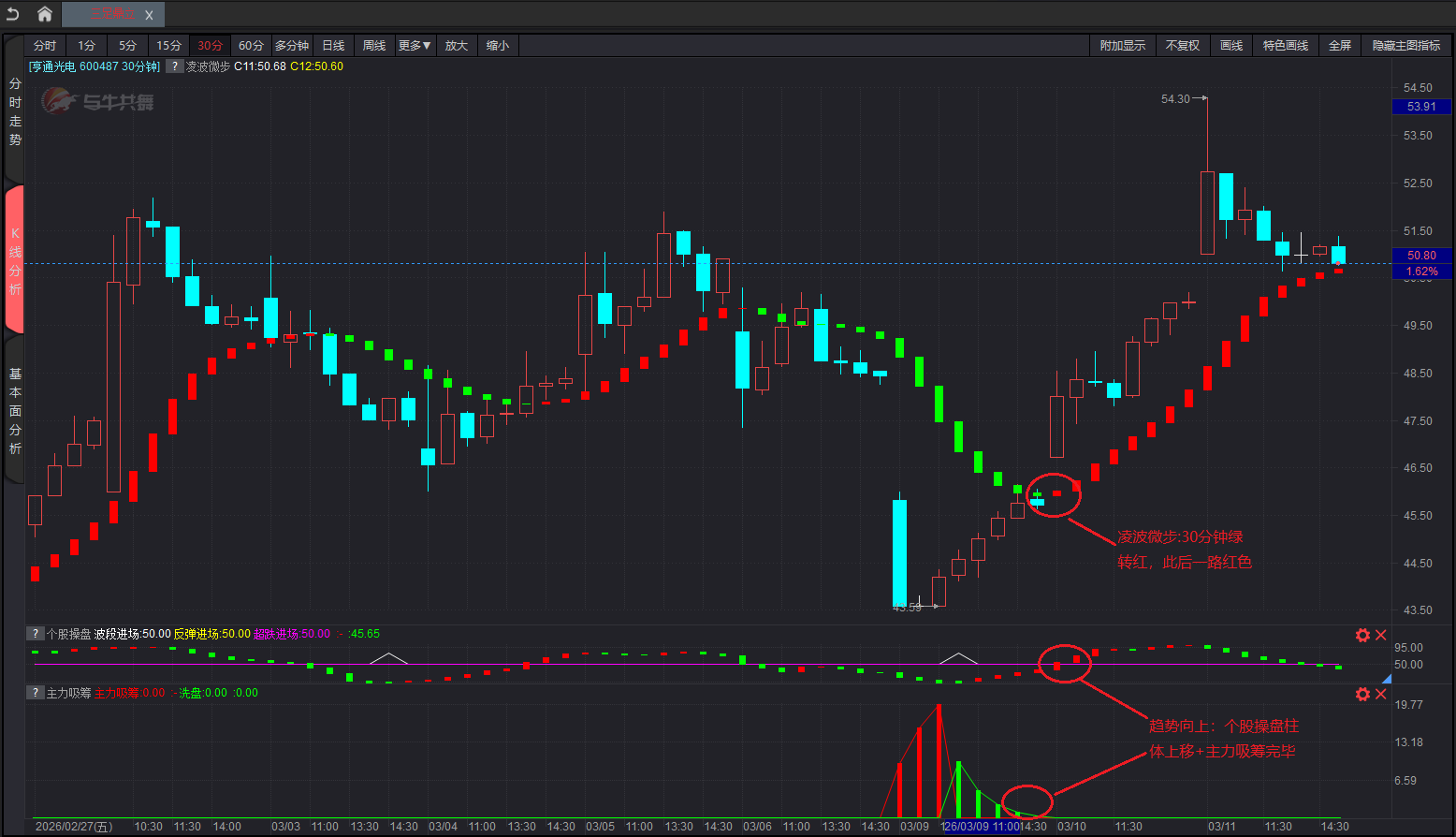Image resolution: width=1456 pixels, height=837 pixels.
Task: Open help for 个股操盘 indicator
Action: 36,634
